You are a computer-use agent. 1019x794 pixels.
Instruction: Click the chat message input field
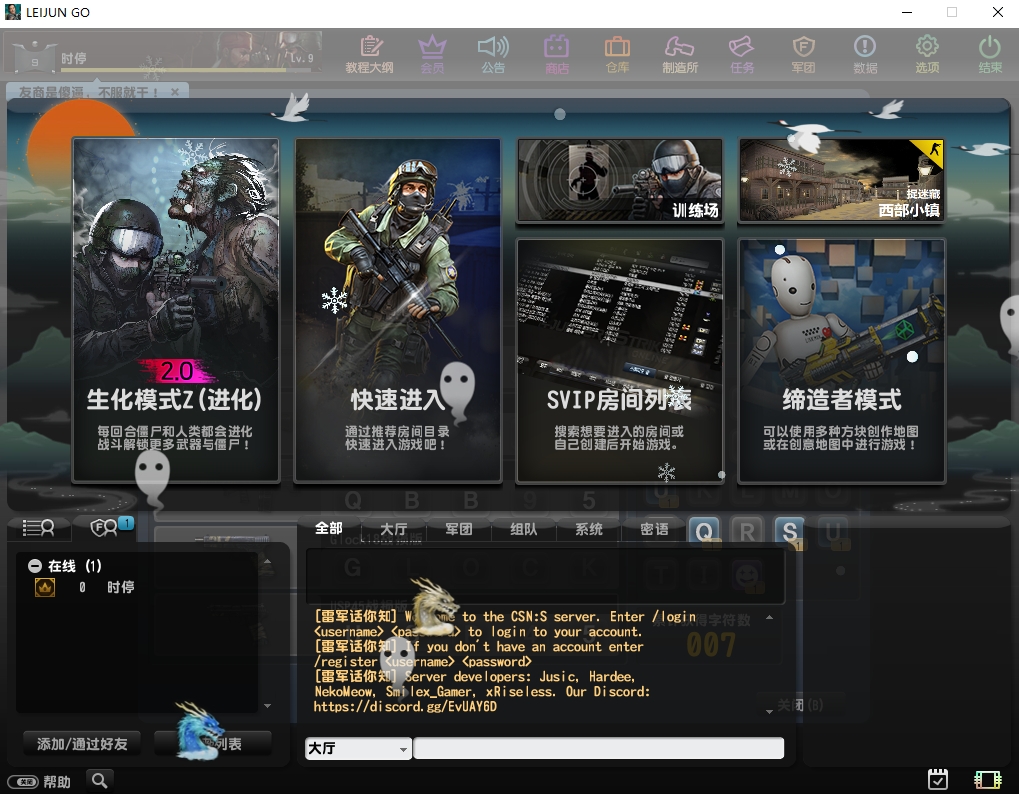click(x=600, y=747)
